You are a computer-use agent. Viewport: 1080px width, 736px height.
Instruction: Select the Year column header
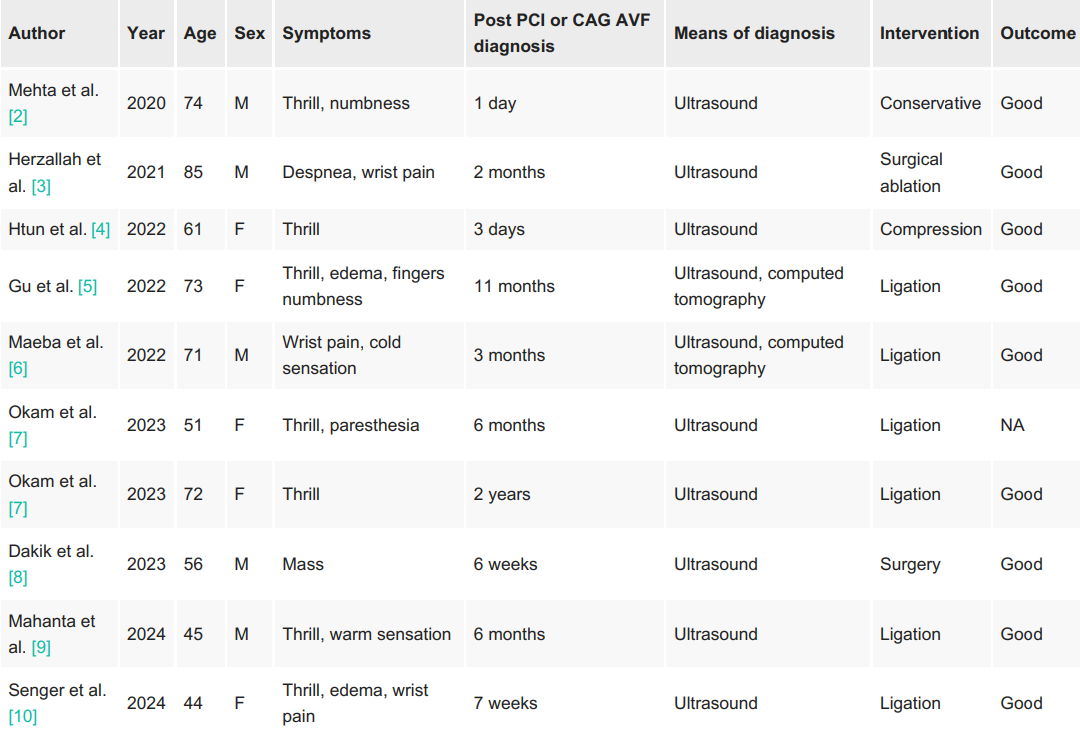[146, 33]
